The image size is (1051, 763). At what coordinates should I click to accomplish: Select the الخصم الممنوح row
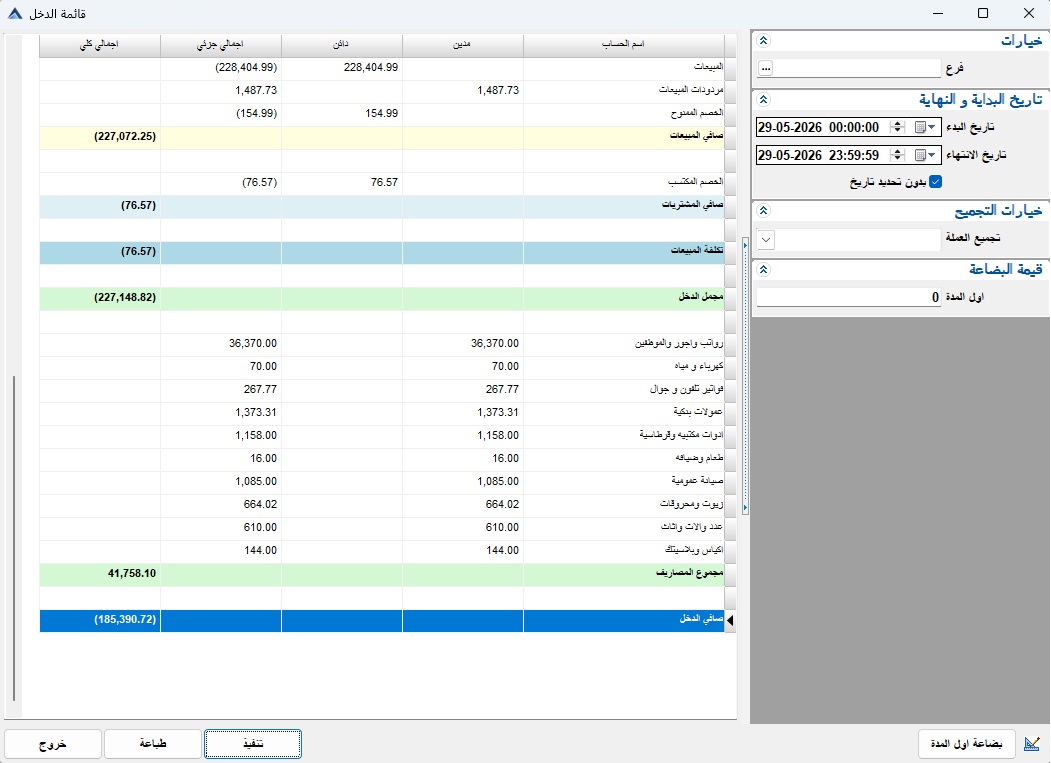pyautogui.click(x=382, y=113)
